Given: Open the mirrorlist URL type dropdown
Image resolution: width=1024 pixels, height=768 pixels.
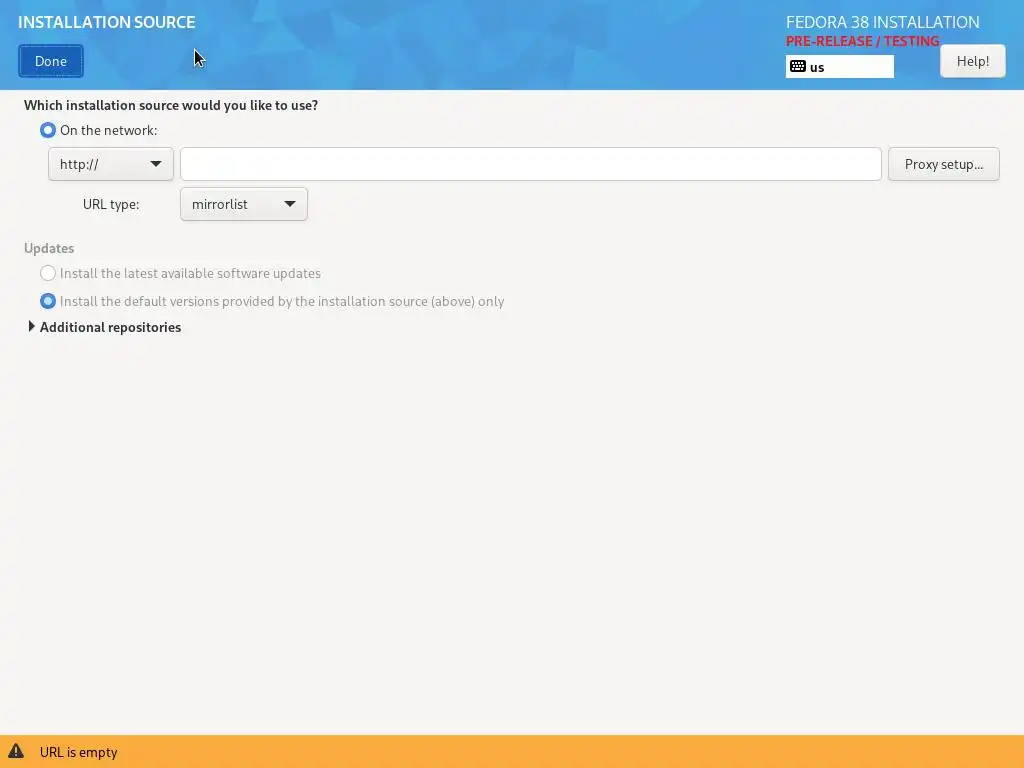Looking at the screenshot, I should tap(244, 204).
